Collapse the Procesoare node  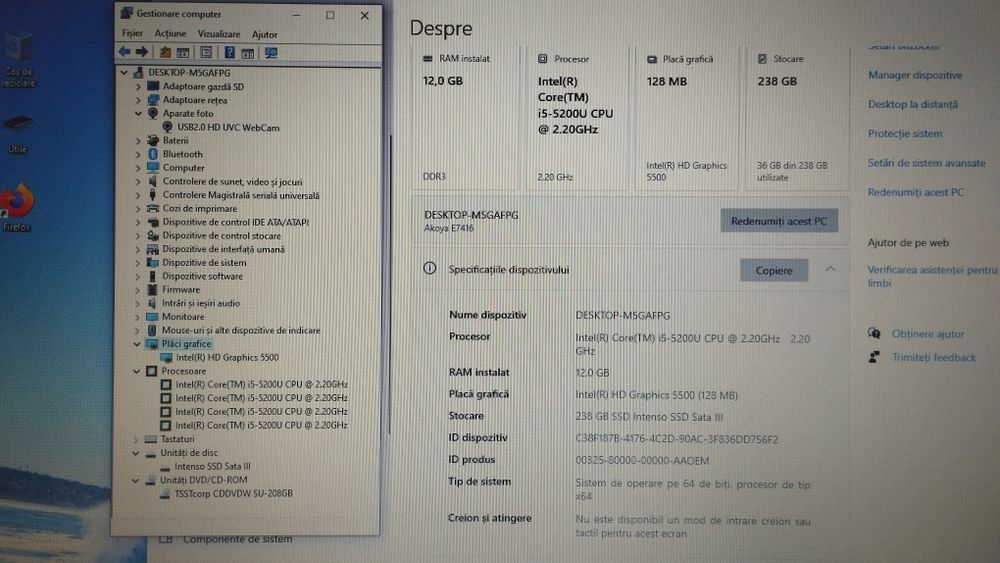[136, 371]
